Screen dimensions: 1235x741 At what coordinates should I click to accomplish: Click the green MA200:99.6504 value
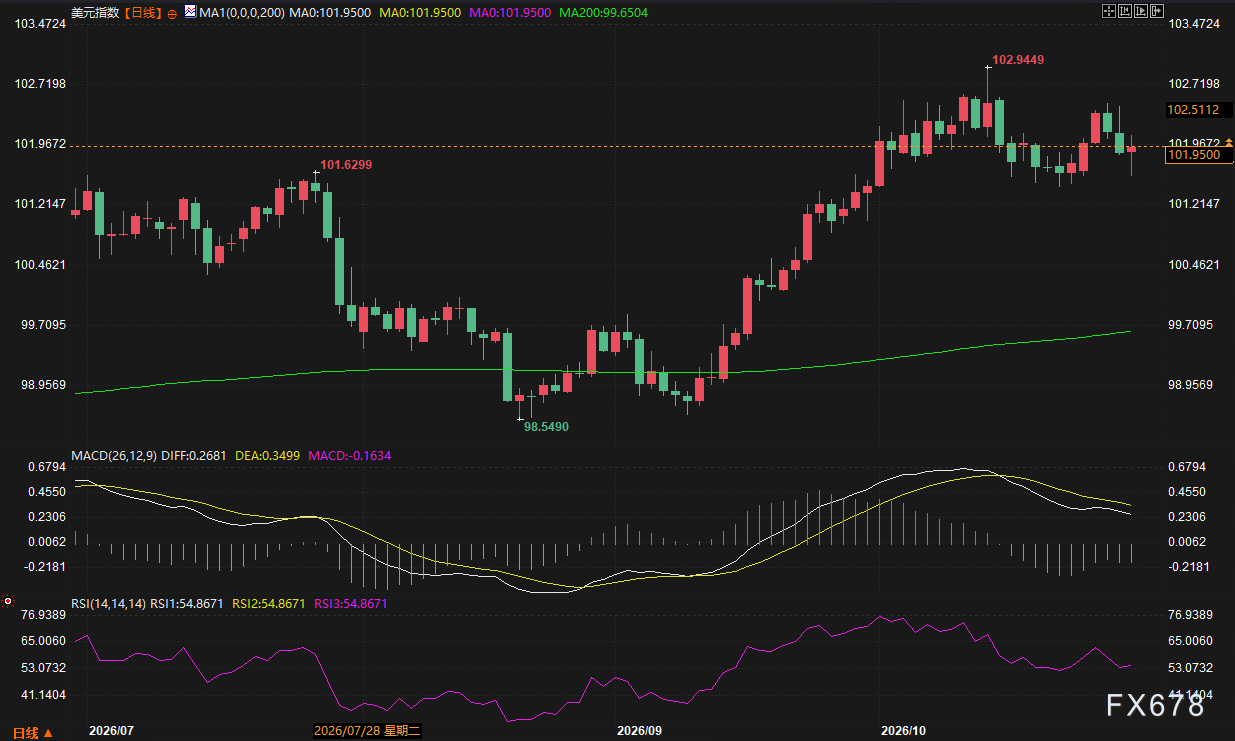pyautogui.click(x=604, y=13)
